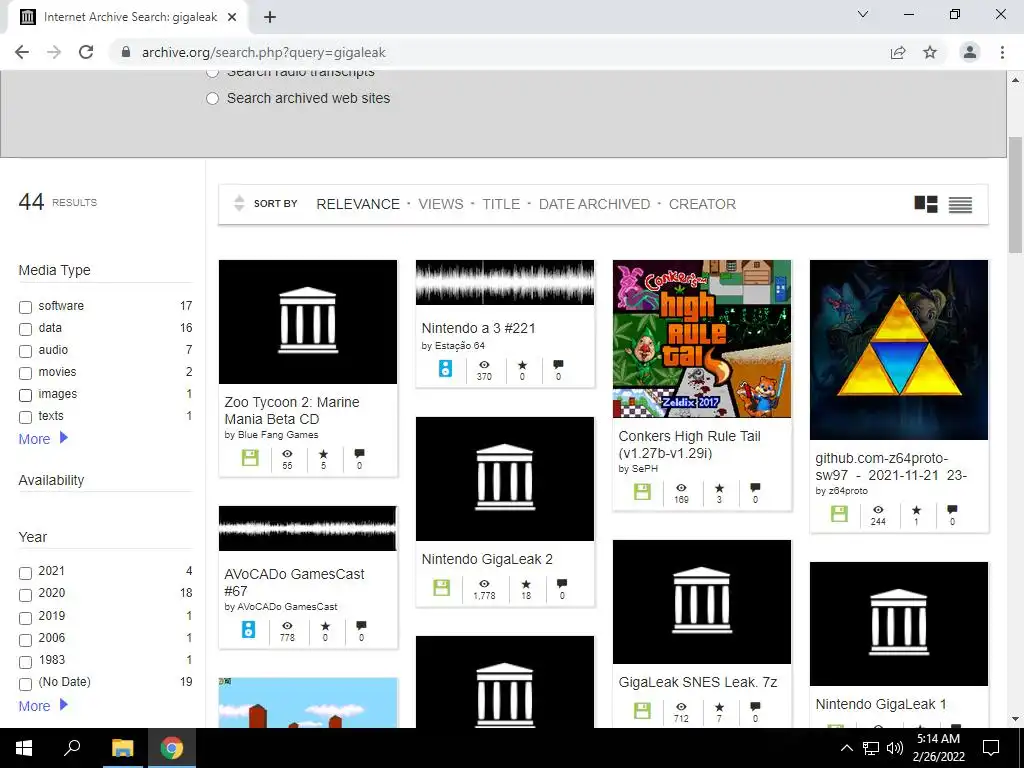Open taskbar search magnifier
This screenshot has width=1024, height=768.
pyautogui.click(x=72, y=748)
